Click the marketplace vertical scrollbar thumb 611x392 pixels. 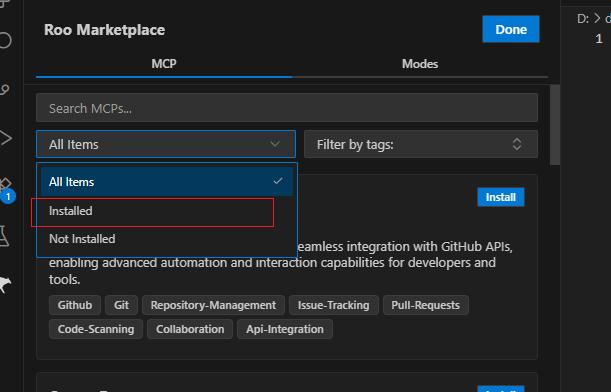(x=555, y=125)
